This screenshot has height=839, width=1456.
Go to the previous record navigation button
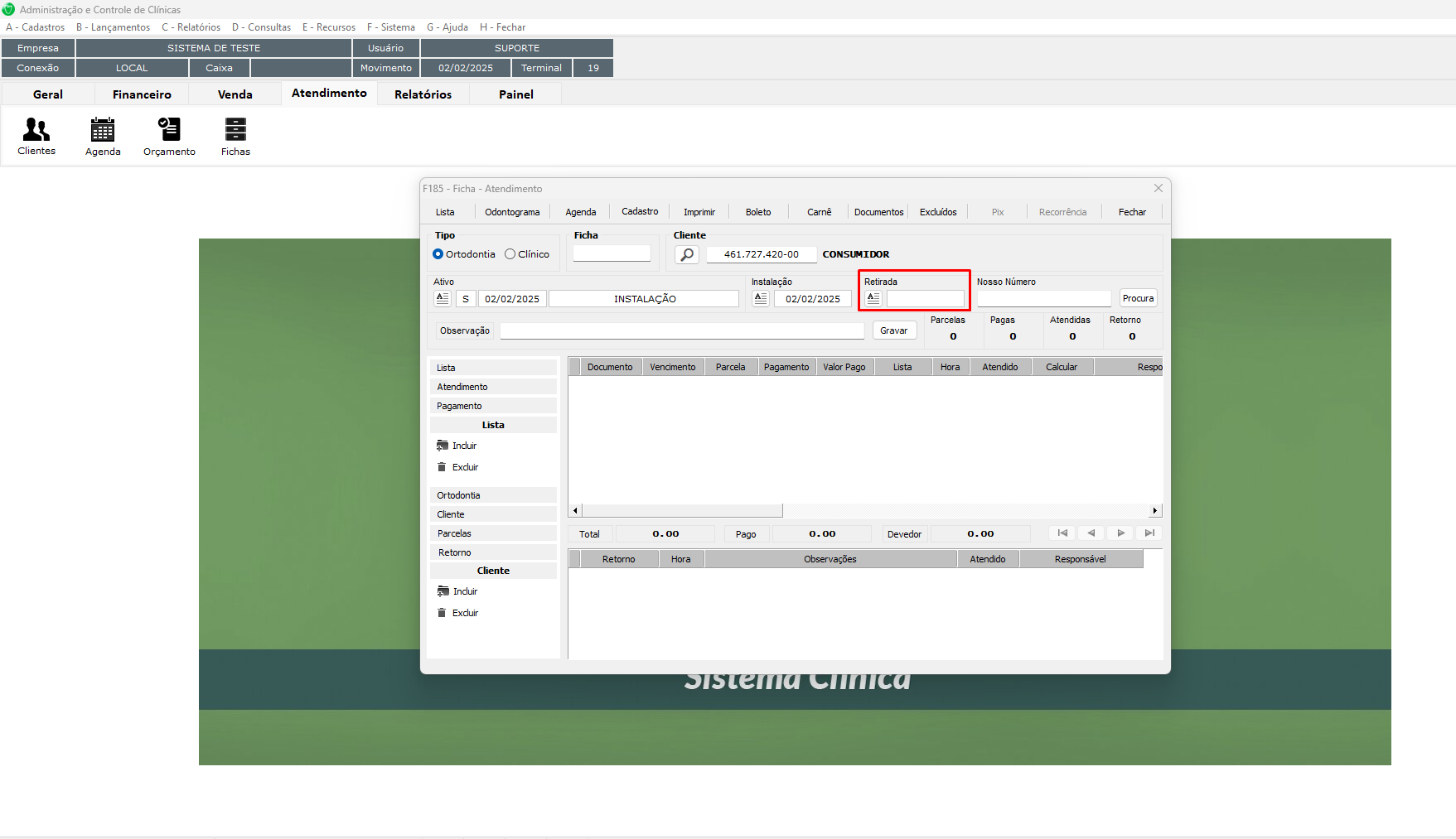tap(1091, 533)
